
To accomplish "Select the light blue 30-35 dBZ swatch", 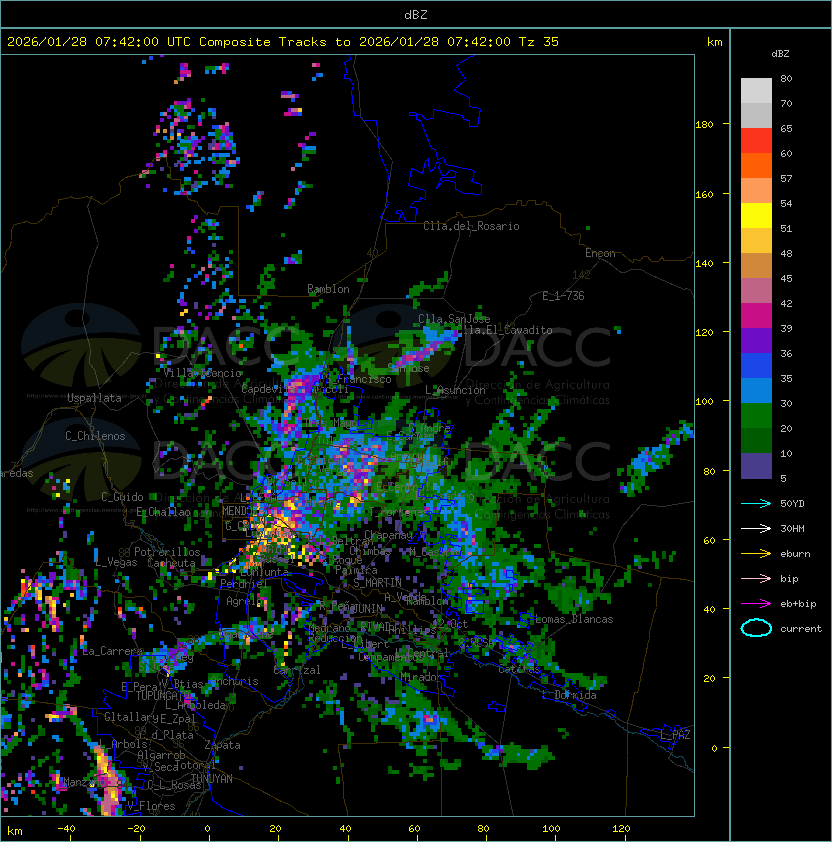I will tap(756, 391).
